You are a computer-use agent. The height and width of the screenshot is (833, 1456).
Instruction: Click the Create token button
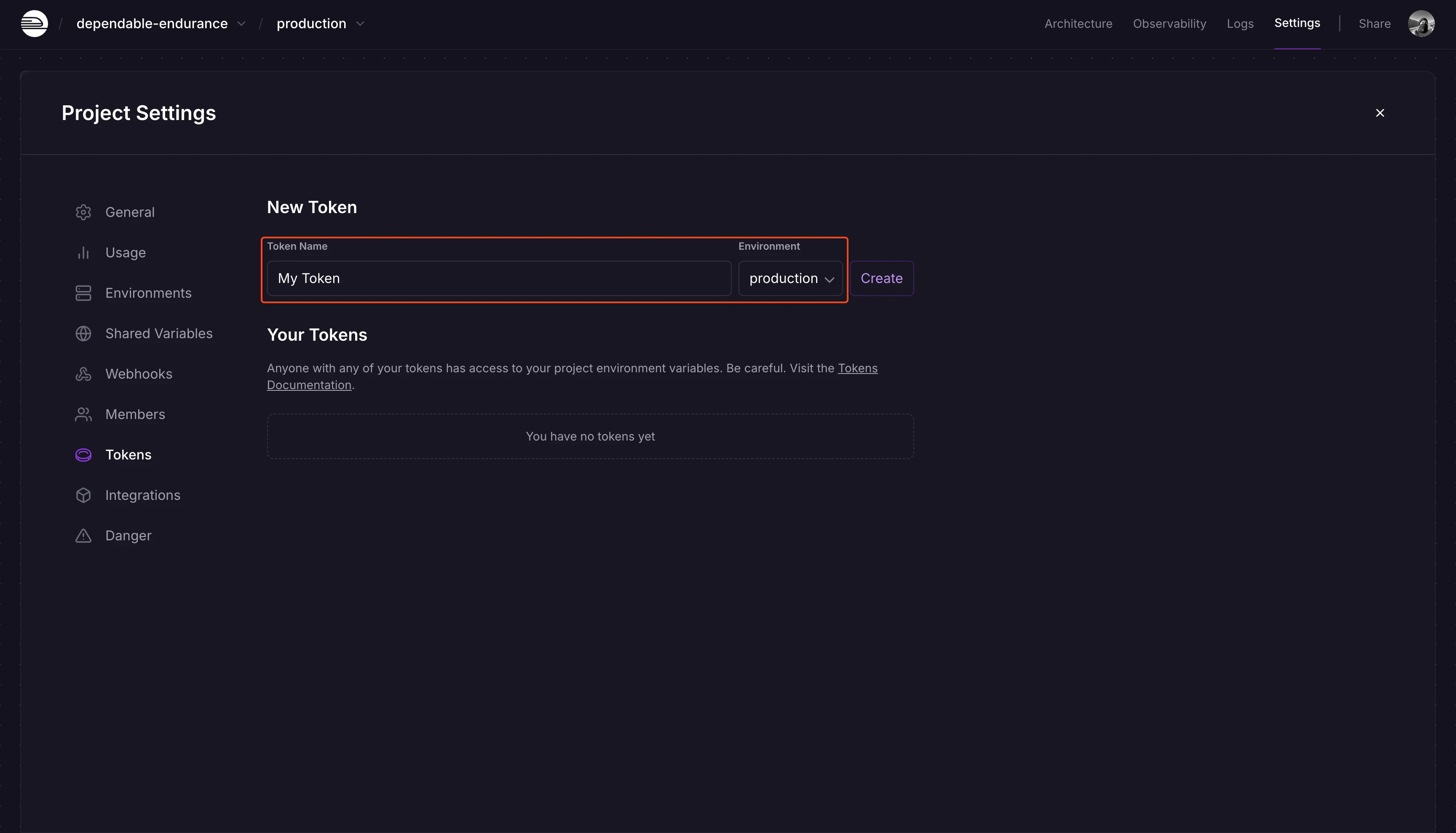pyautogui.click(x=881, y=279)
